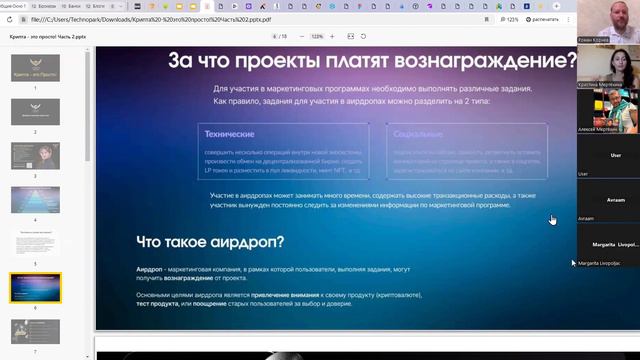Open the browser three-dot menu
Viewport: 640px width, 360px height.
point(568,20)
